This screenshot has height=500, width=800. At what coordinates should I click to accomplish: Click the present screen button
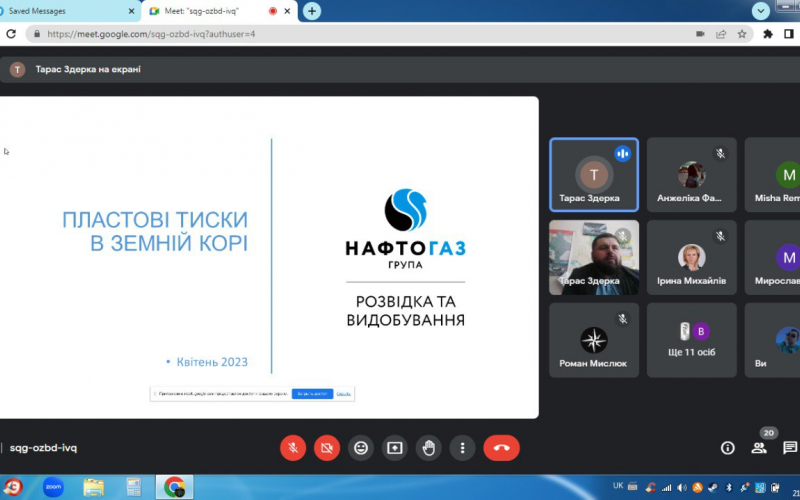coord(394,448)
